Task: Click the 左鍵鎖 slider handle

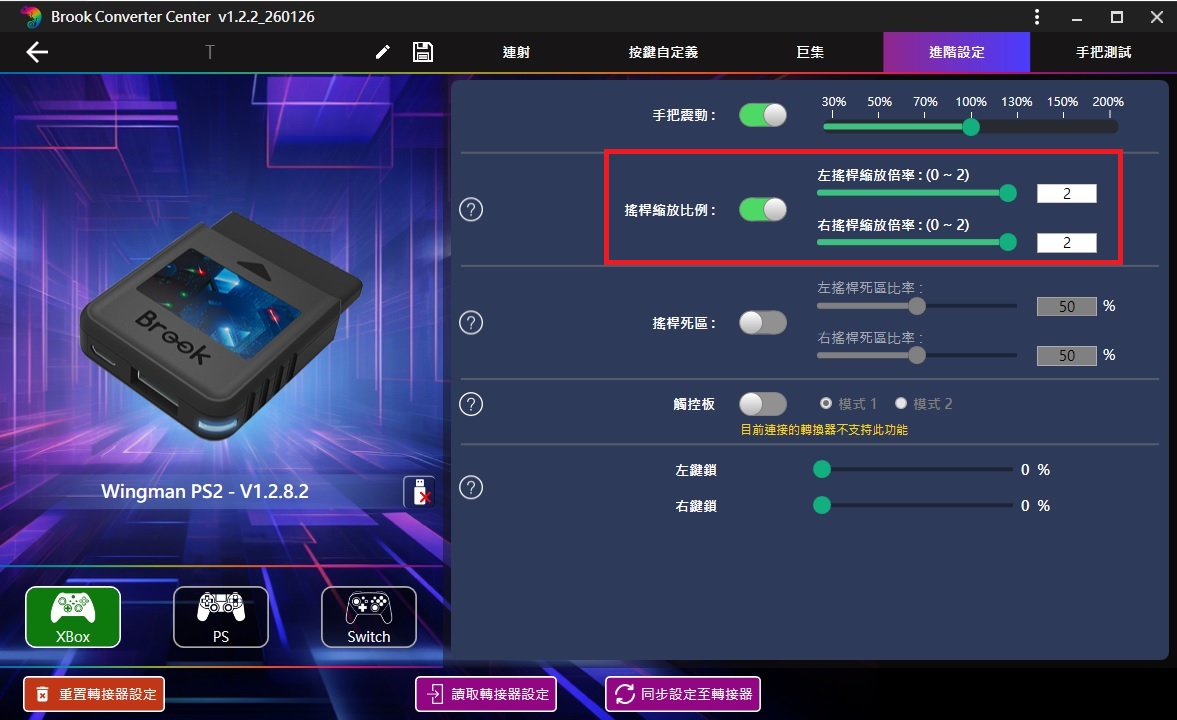Action: coord(822,469)
